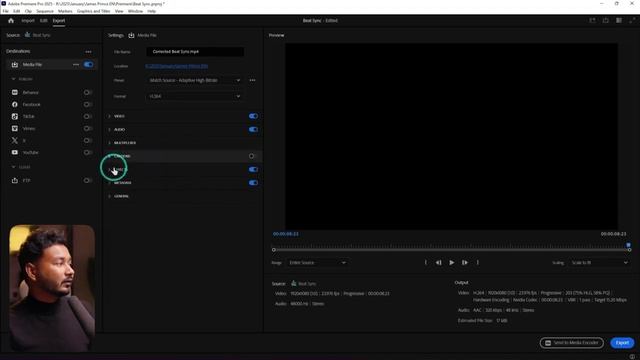The image size is (640, 360).
Task: Switch to the Edit tab
Action: tap(44, 20)
